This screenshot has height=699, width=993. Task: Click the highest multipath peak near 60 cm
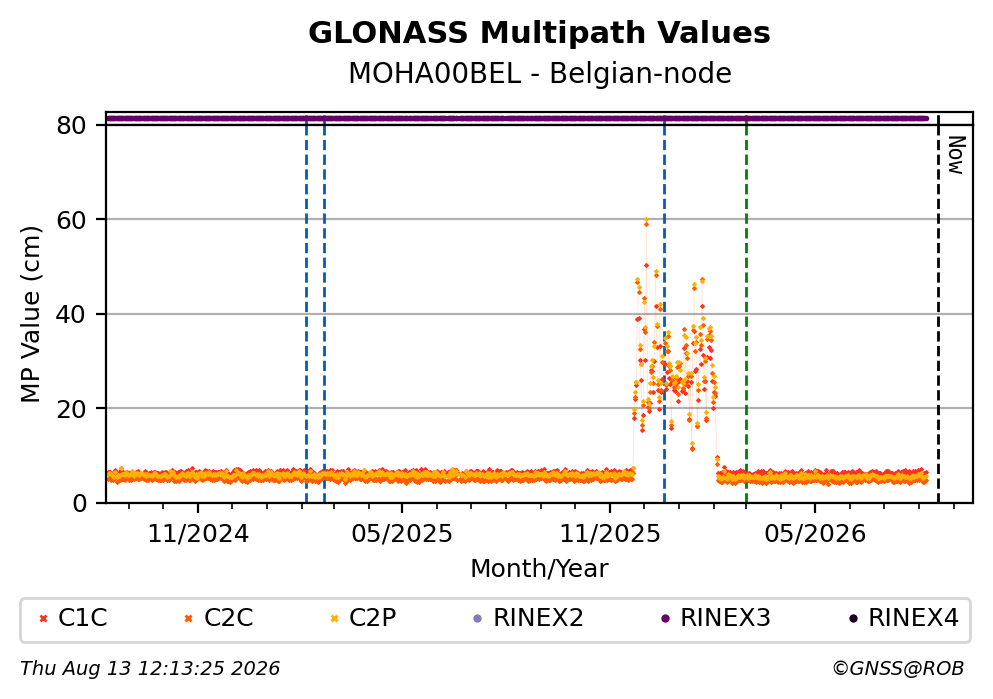[x=646, y=221]
